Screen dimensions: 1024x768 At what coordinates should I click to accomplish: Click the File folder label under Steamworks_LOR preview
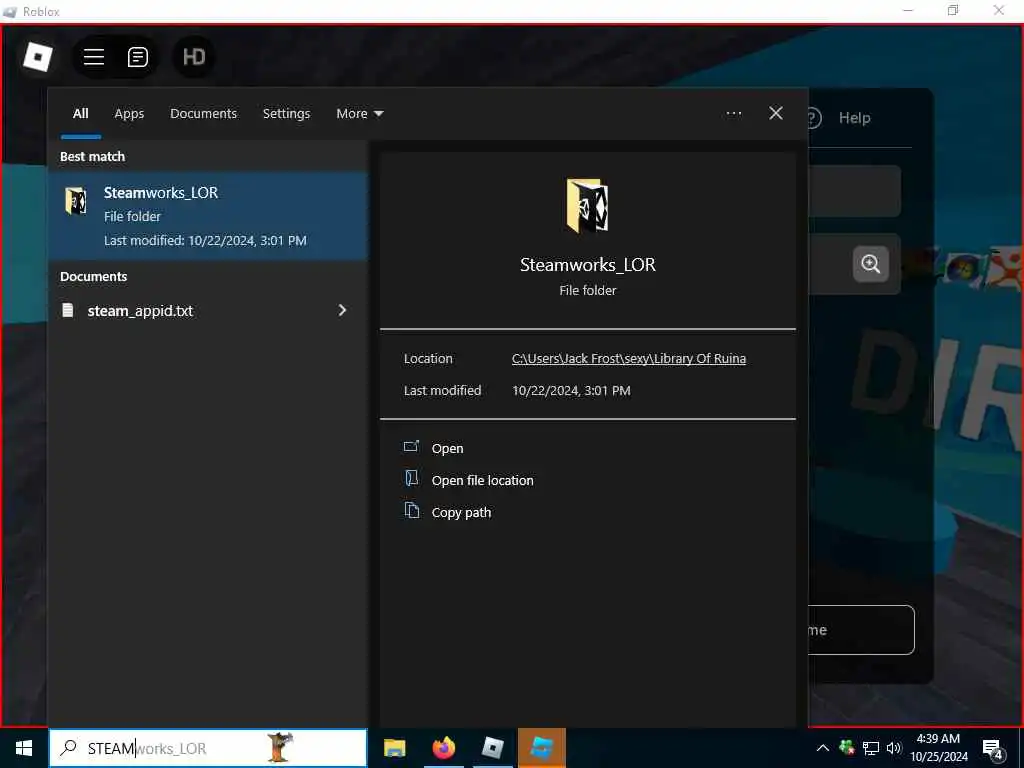coord(587,291)
